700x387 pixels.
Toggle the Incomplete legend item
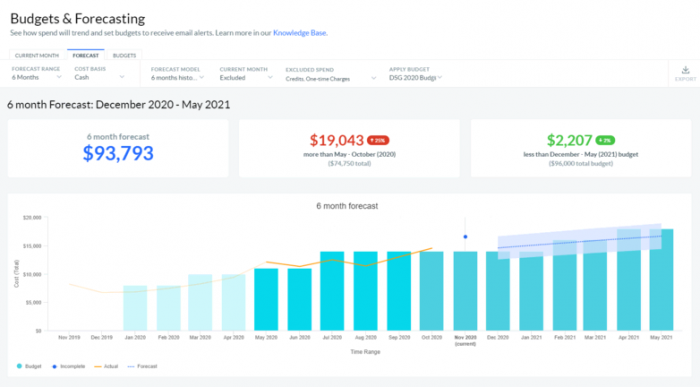click(x=68, y=366)
